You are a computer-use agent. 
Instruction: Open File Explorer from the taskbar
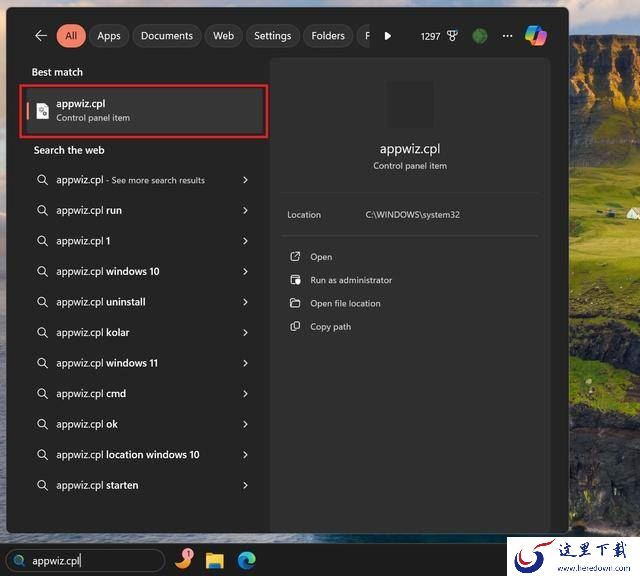[214, 560]
